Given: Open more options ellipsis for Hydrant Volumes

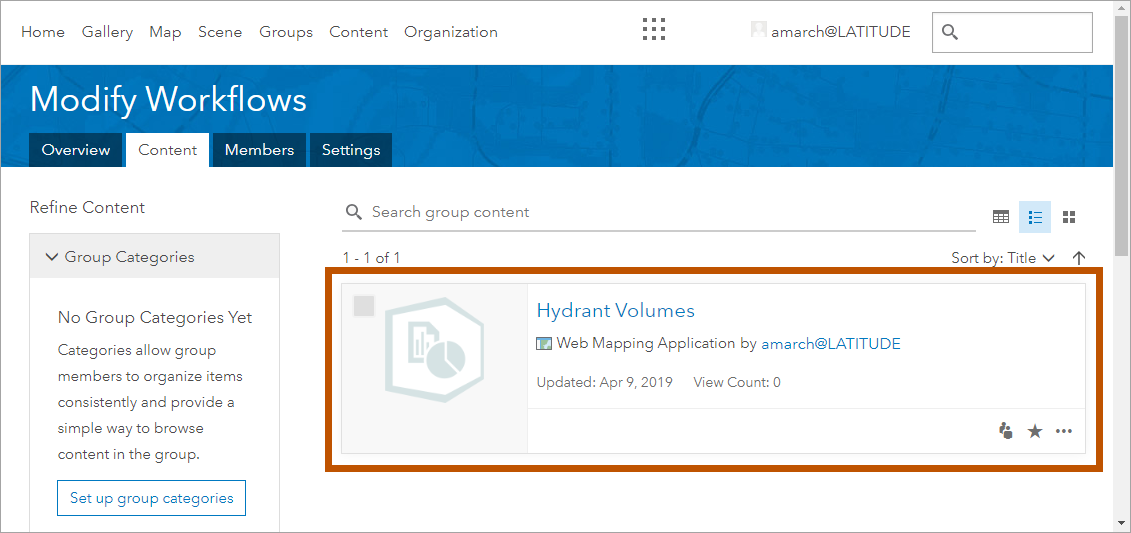Looking at the screenshot, I should pos(1064,431).
